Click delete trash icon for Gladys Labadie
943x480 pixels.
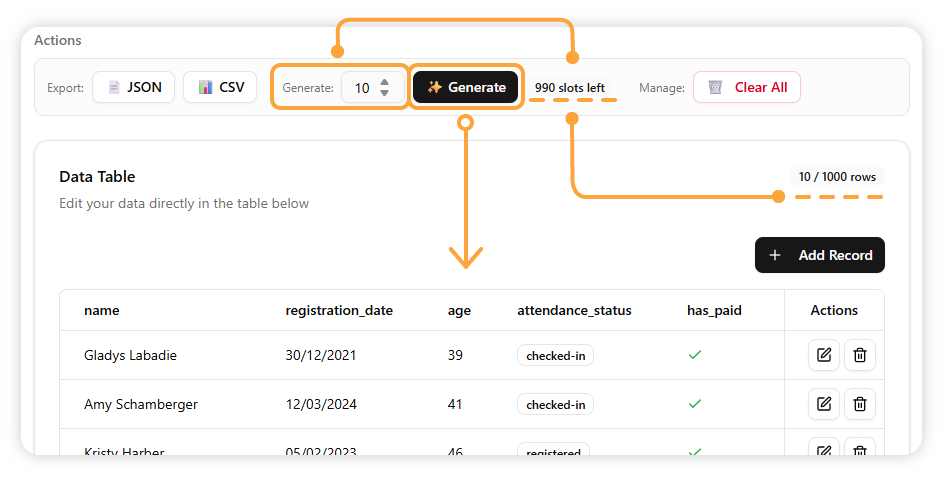[x=860, y=355]
